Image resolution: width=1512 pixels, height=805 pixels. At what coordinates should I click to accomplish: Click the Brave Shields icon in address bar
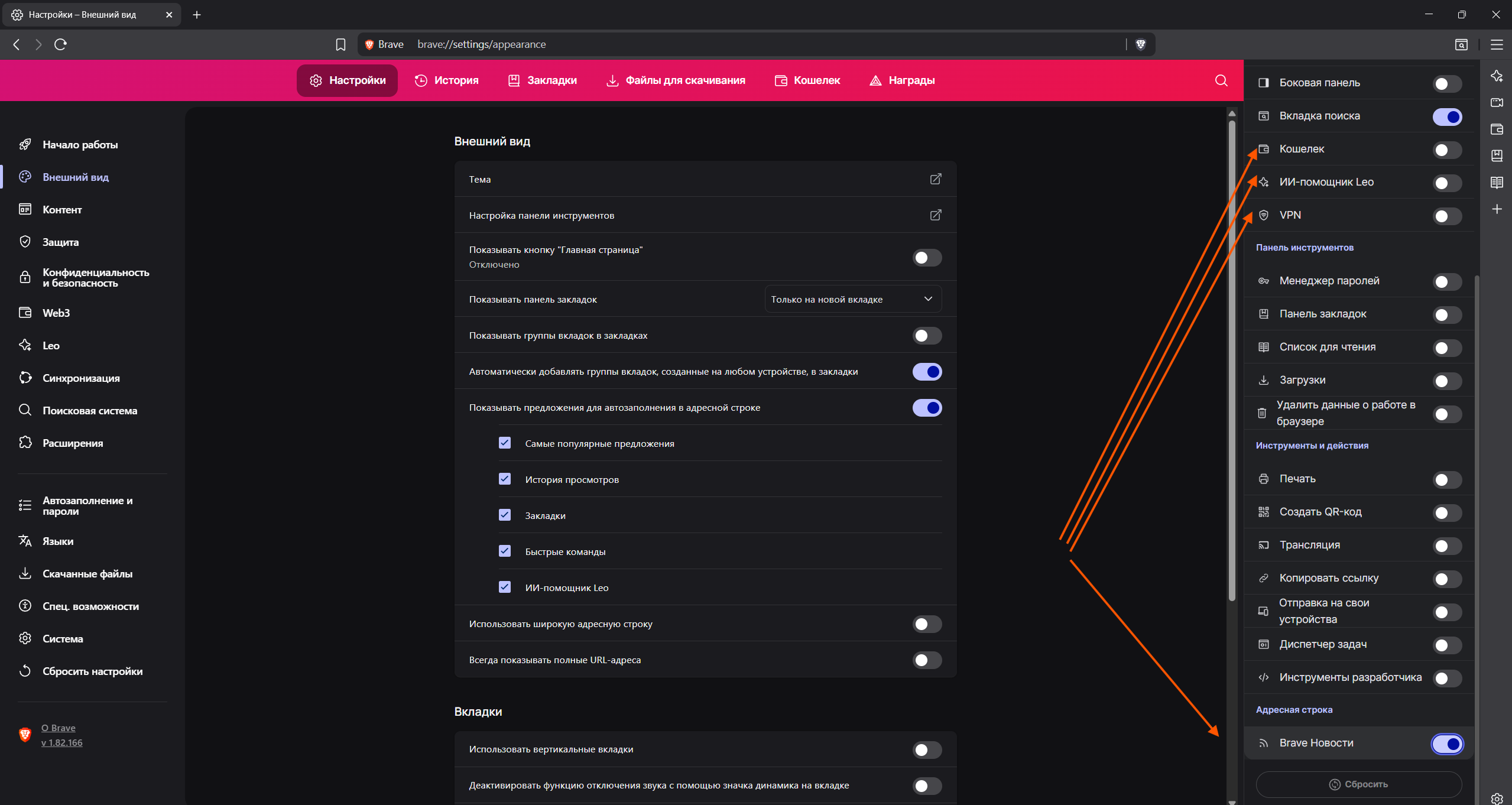(1141, 44)
